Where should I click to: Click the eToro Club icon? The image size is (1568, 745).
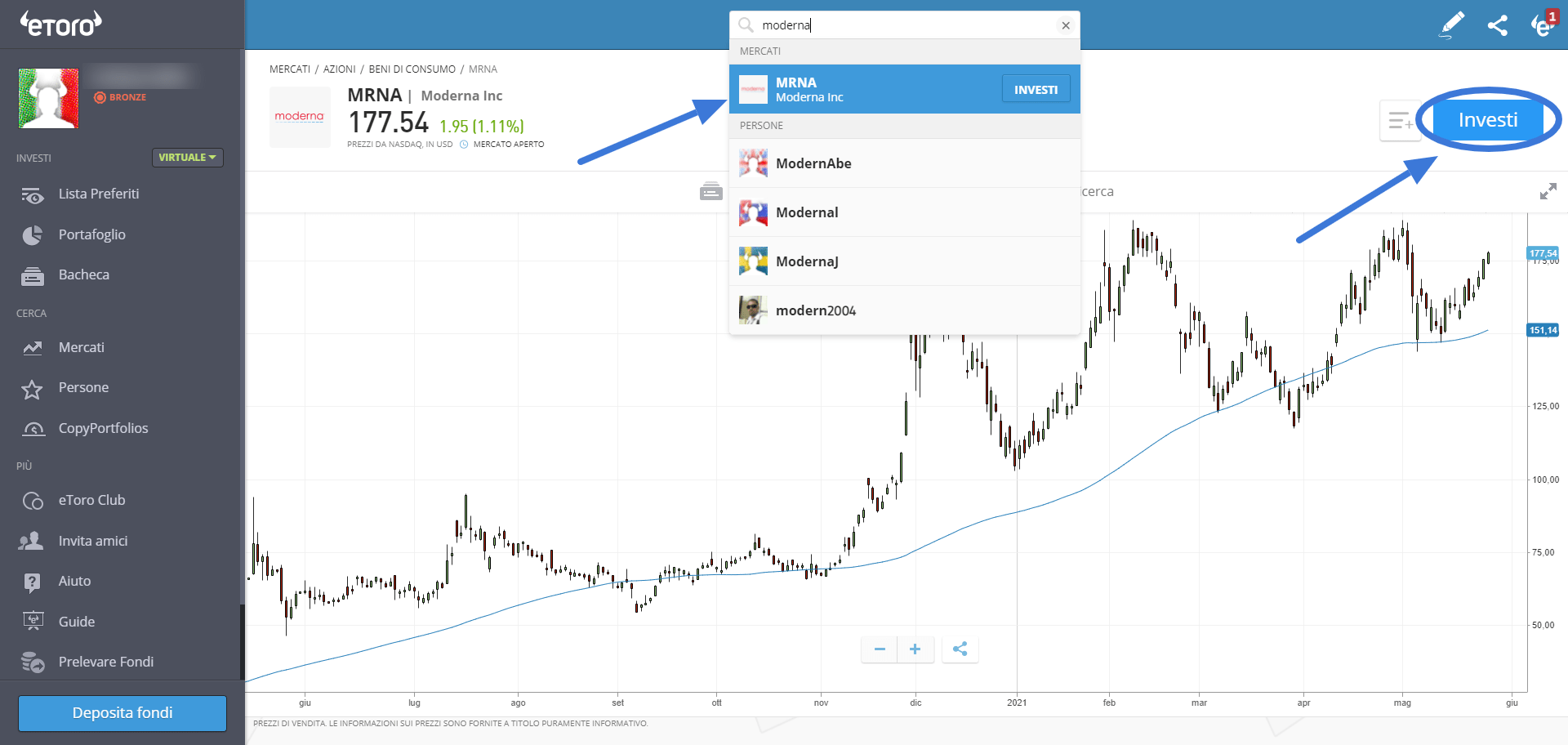tap(33, 501)
